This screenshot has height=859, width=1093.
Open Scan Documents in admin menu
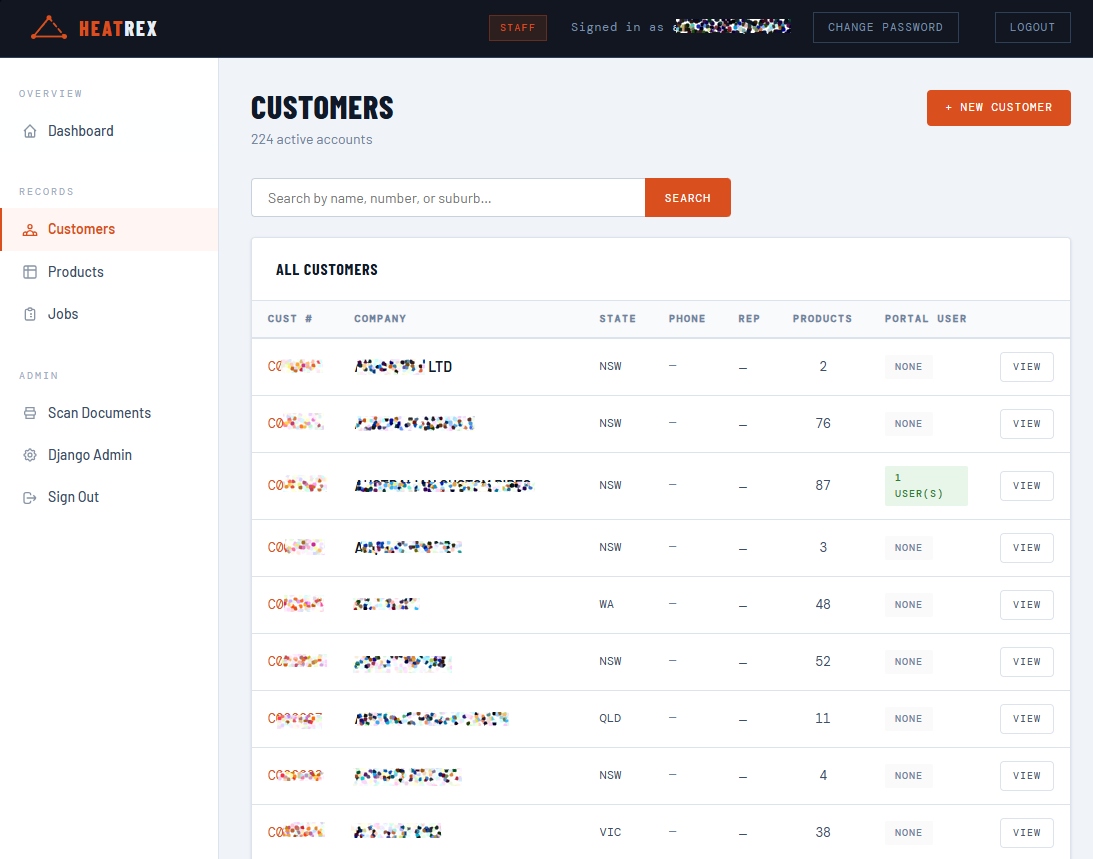click(x=109, y=413)
